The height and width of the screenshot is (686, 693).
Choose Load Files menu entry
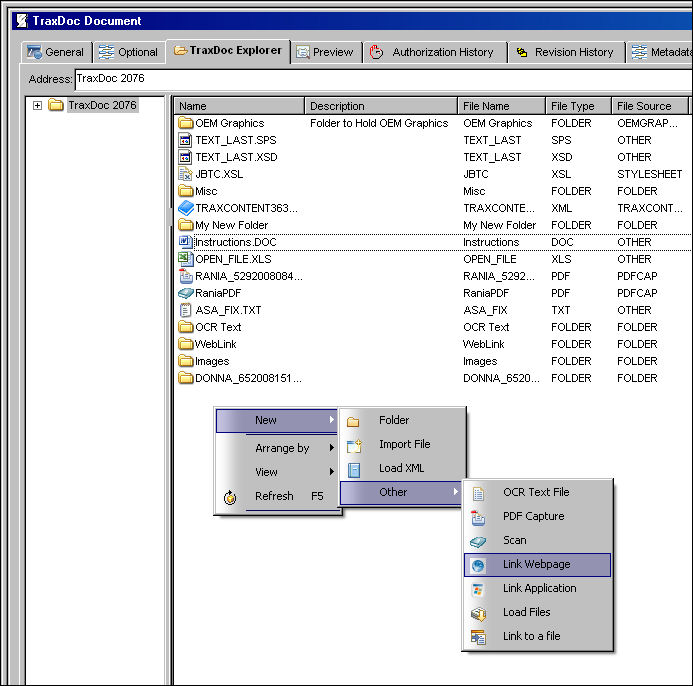coord(537,612)
